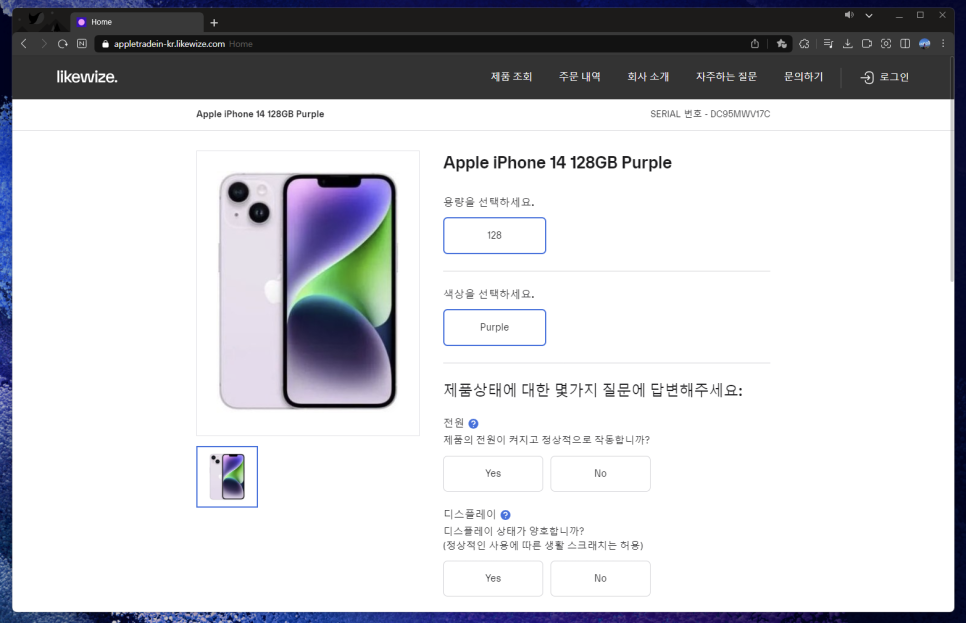The width and height of the screenshot is (966, 623).
Task: Click the login arrow icon in header
Action: [x=867, y=77]
